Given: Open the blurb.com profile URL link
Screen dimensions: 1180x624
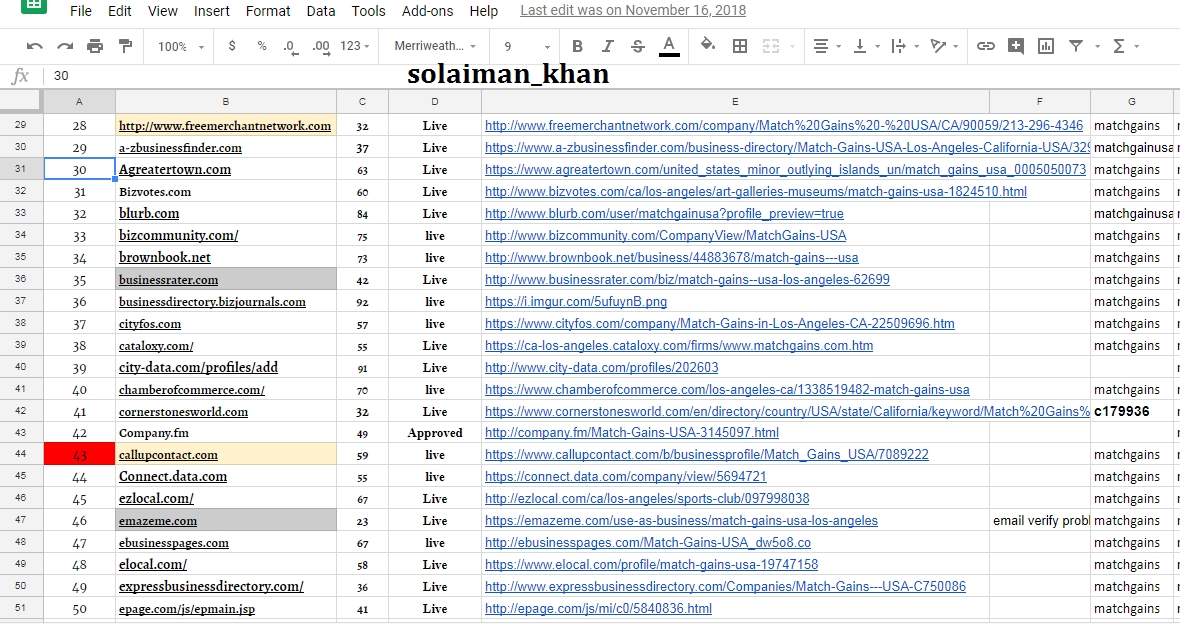Looking at the screenshot, I should coord(664,214).
